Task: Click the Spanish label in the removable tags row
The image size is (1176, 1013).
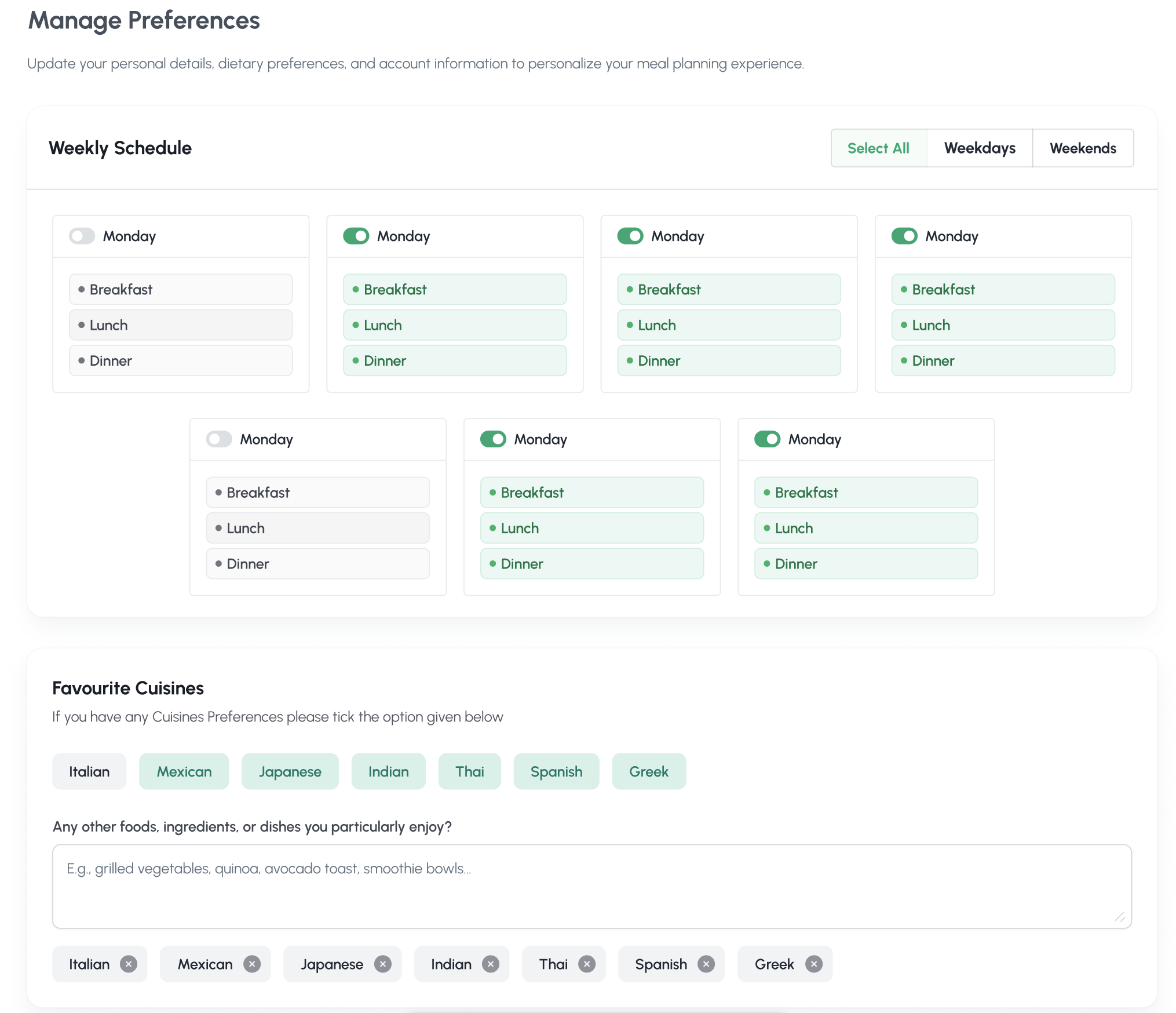Action: 661,964
